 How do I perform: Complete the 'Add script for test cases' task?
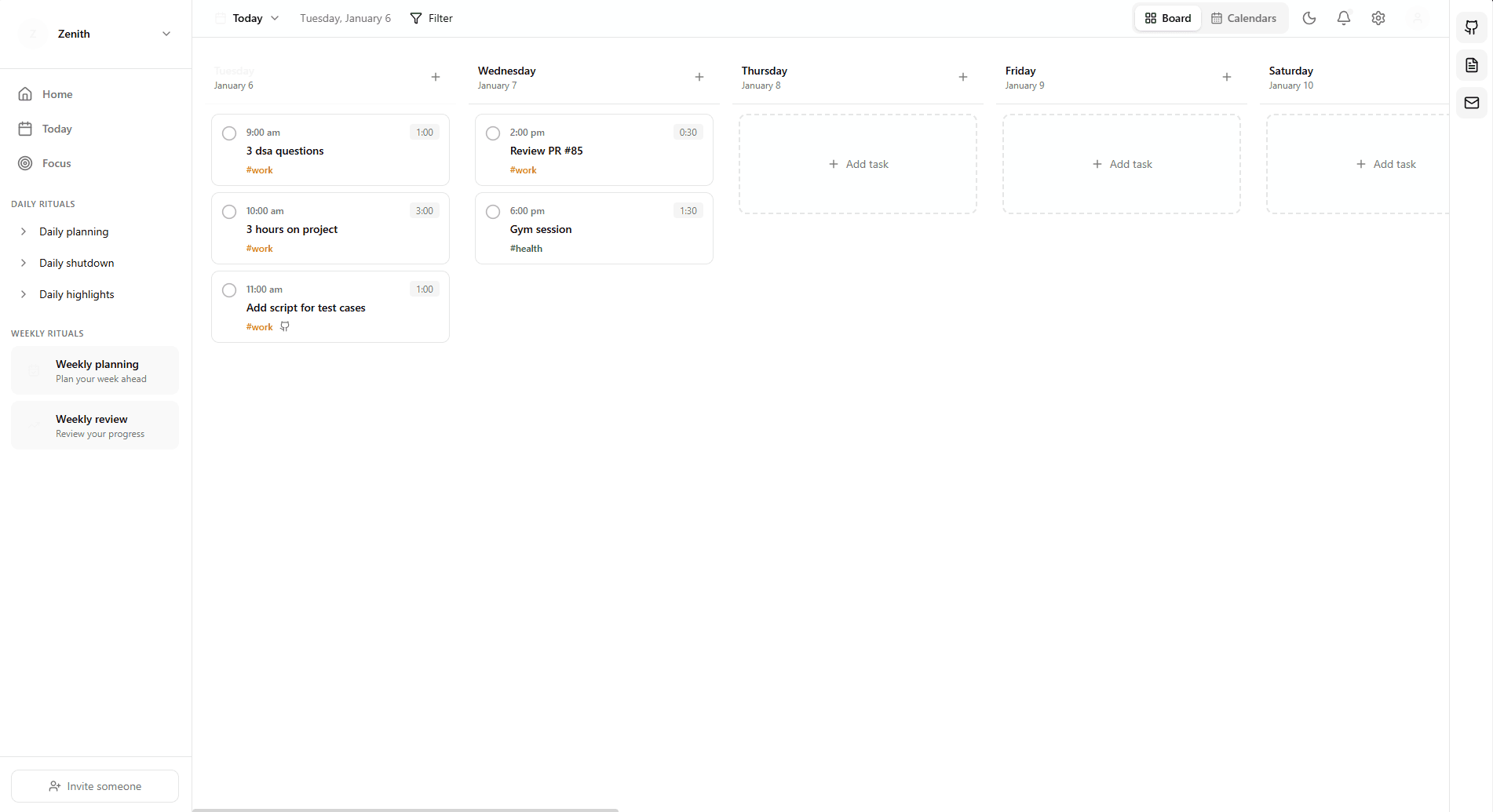click(228, 289)
